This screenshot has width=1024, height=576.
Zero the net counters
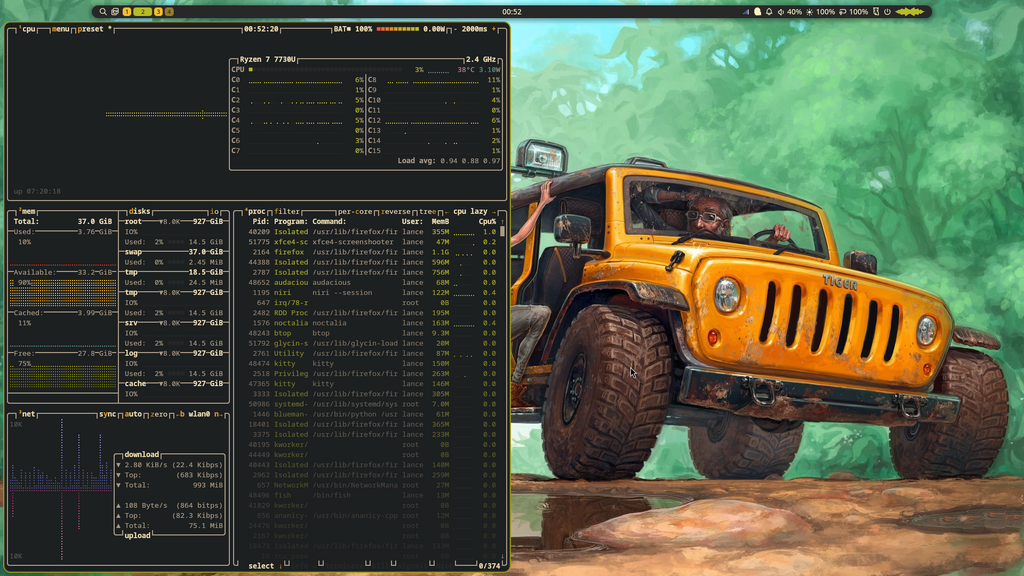[159, 414]
